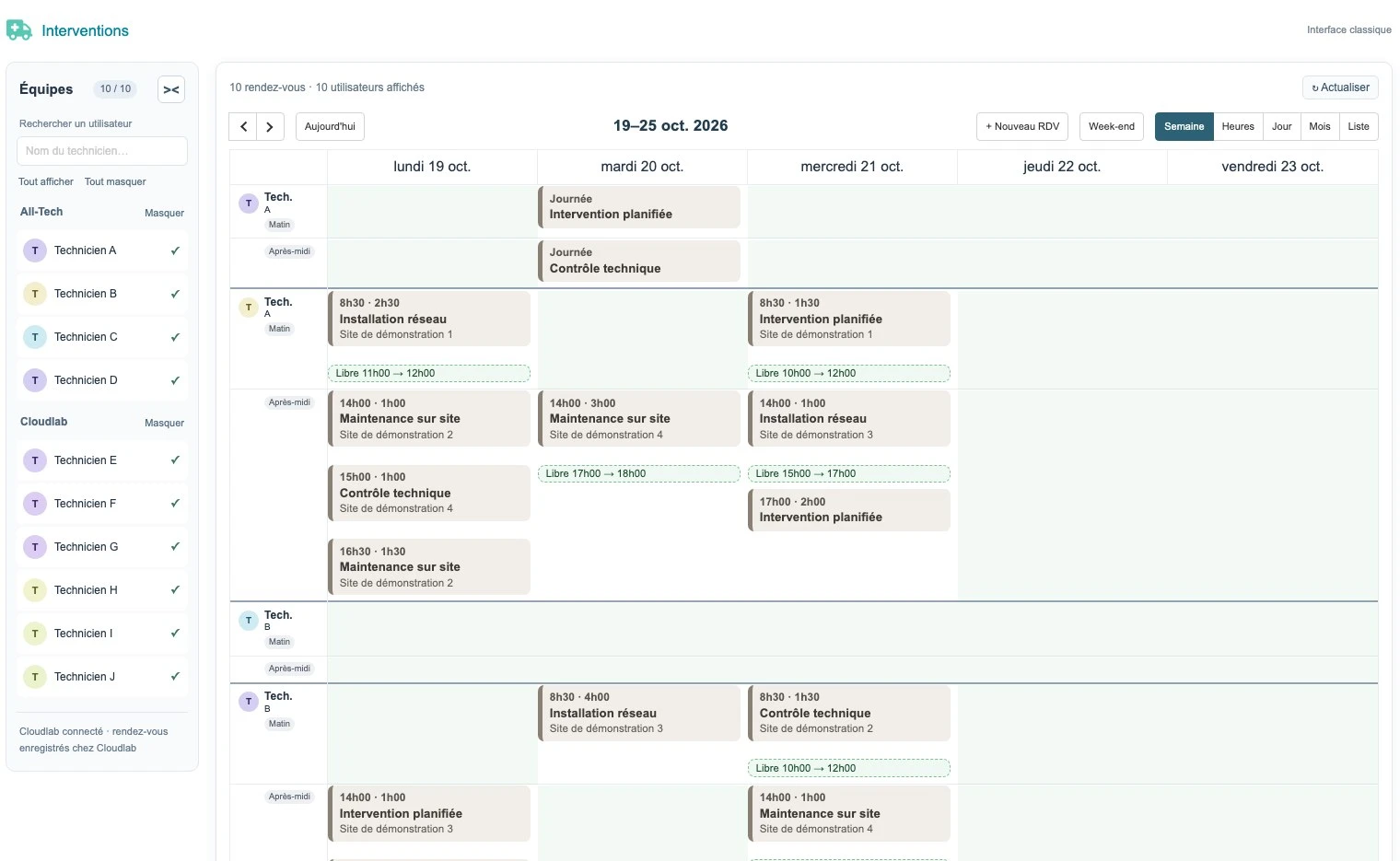
Task: Click the lundi 19 oct. column header
Action: [432, 167]
